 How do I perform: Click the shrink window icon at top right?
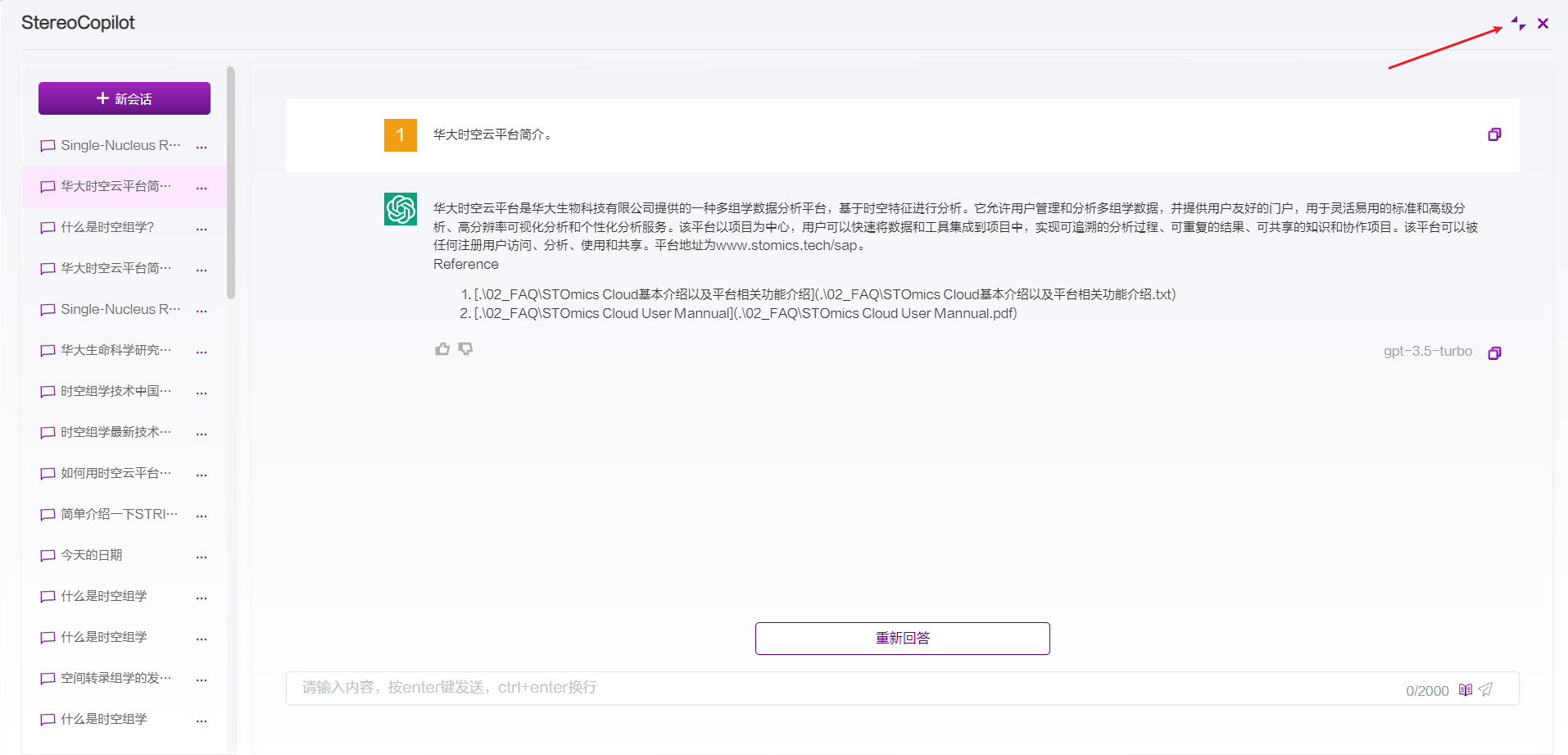[1518, 24]
